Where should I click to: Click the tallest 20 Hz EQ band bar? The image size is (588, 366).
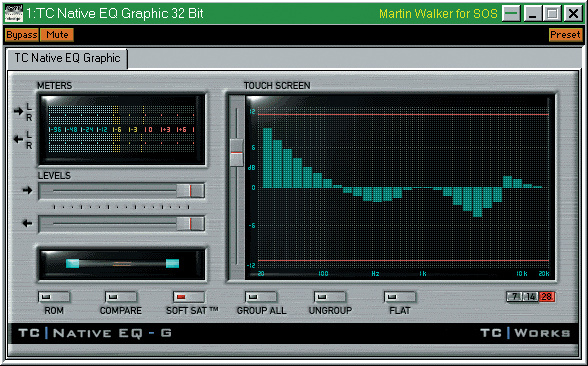[x=267, y=158]
